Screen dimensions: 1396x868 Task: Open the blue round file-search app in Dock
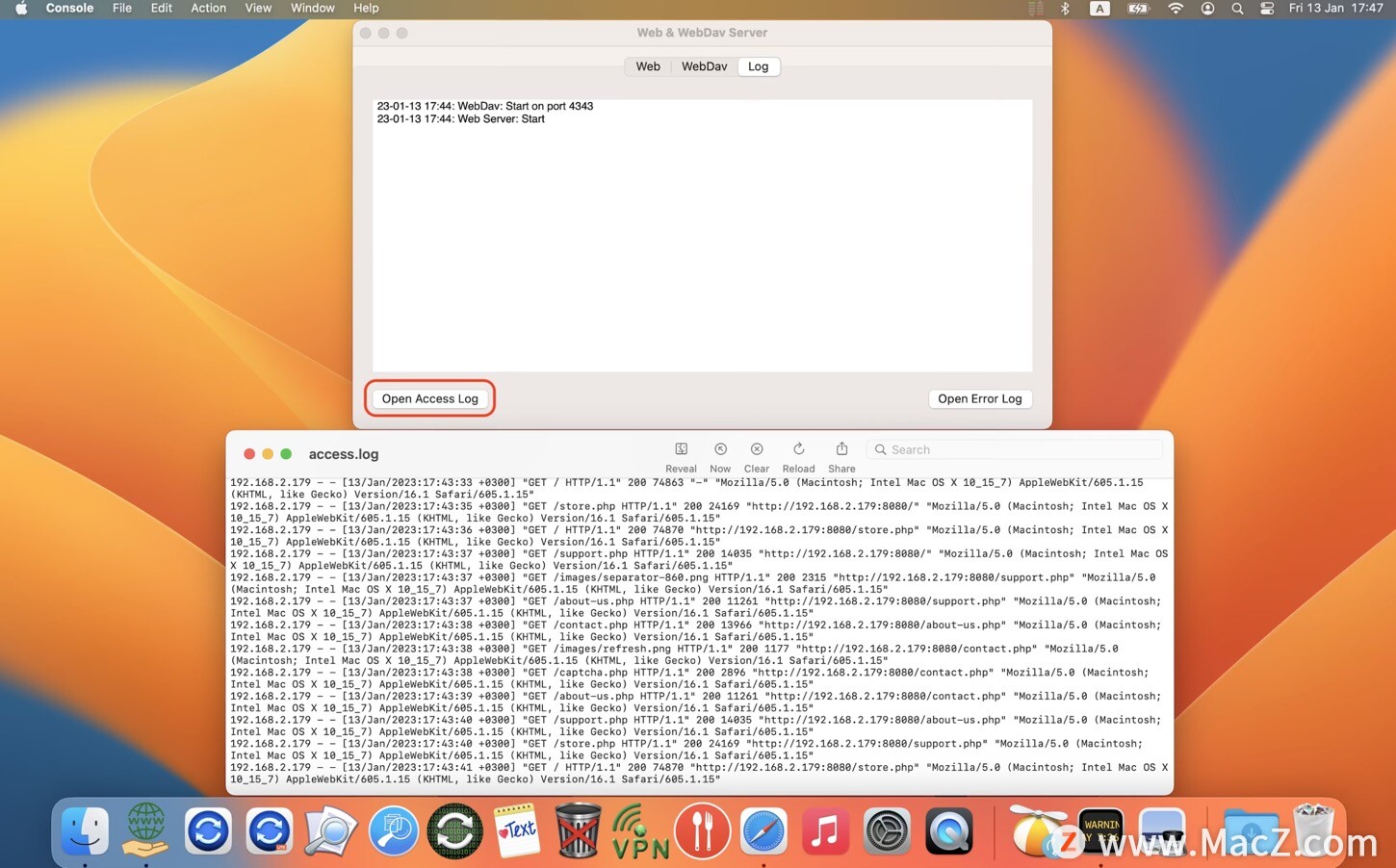[x=393, y=830]
